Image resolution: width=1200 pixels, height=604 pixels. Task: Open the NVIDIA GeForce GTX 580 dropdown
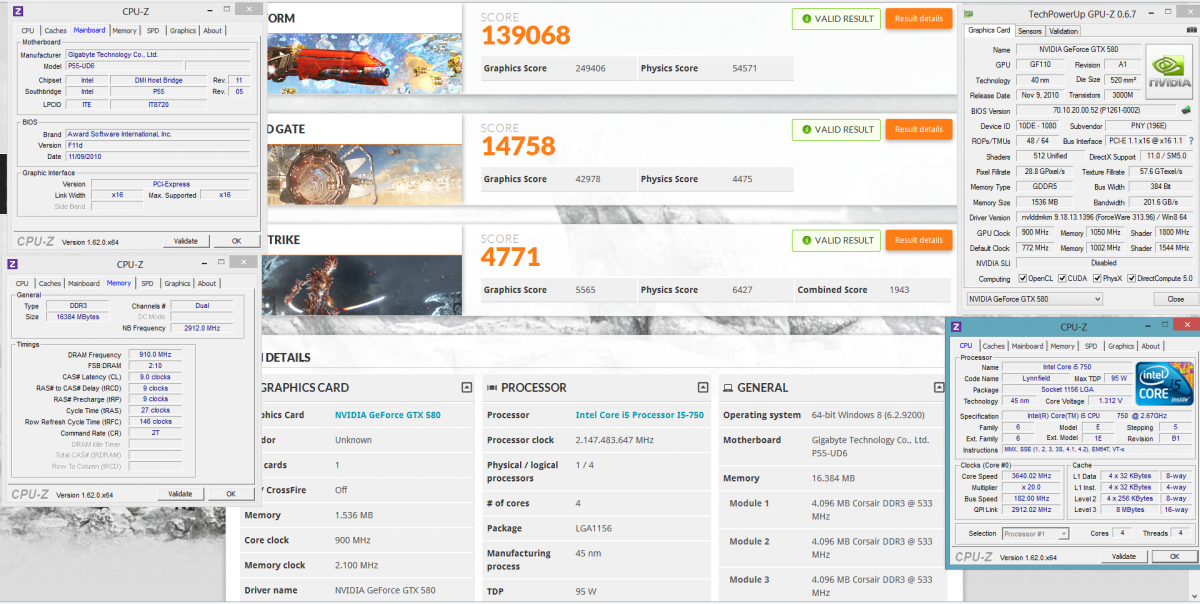1035,299
